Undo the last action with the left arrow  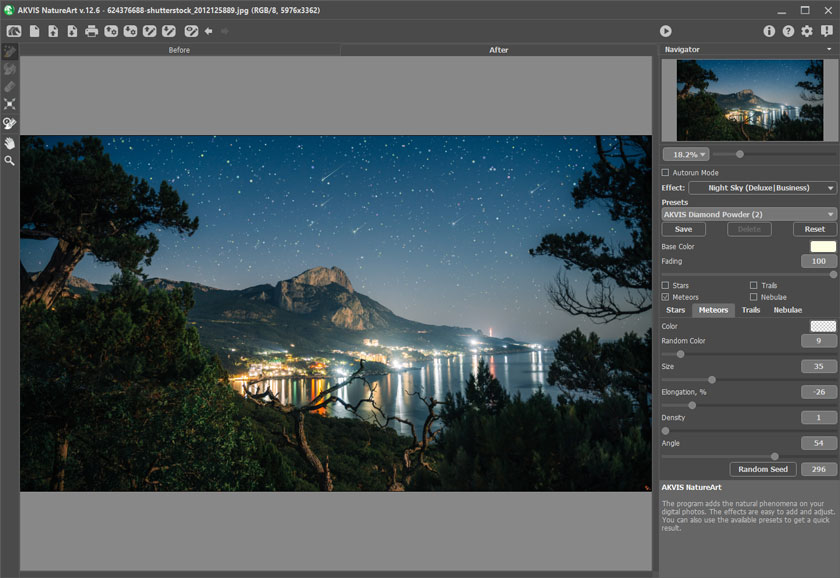[x=208, y=31]
